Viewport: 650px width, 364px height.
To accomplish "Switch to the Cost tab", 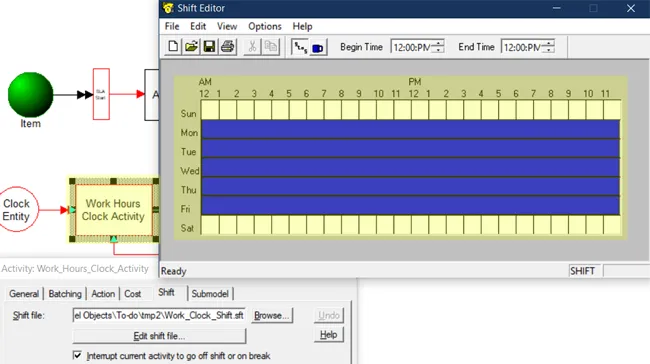I will (x=133, y=294).
